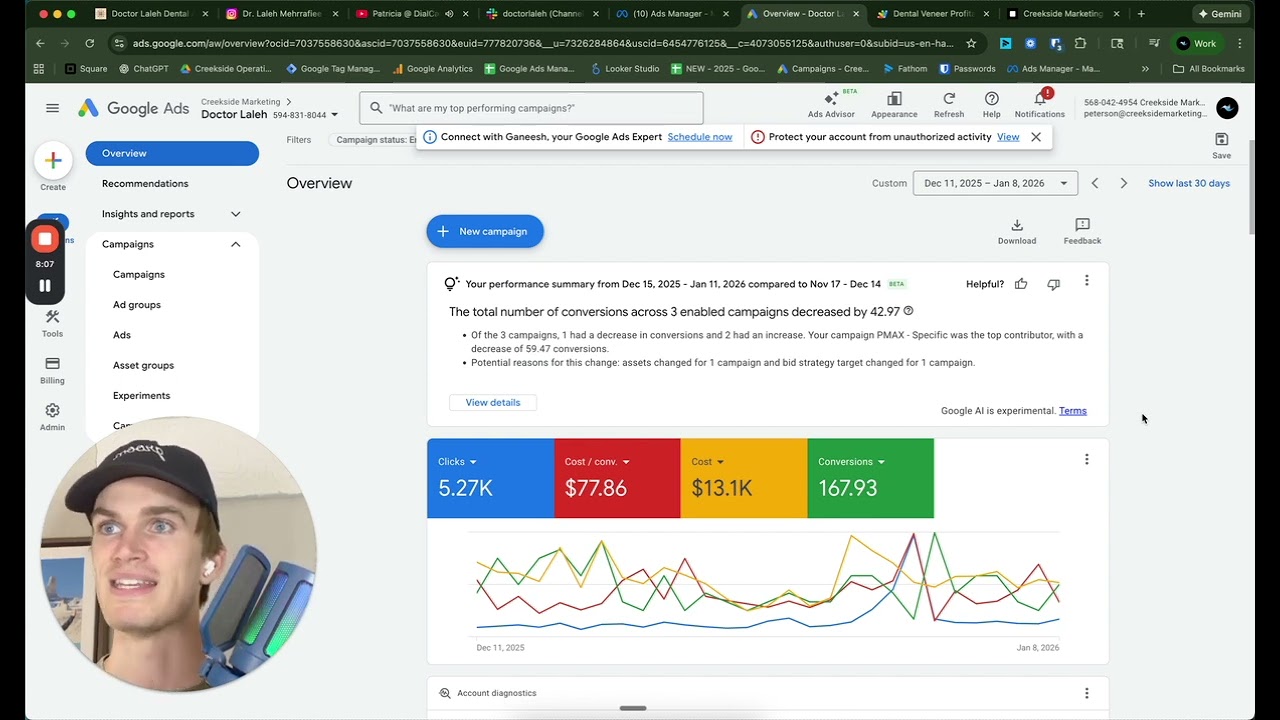Click Show last 30 days link

coord(1189,183)
